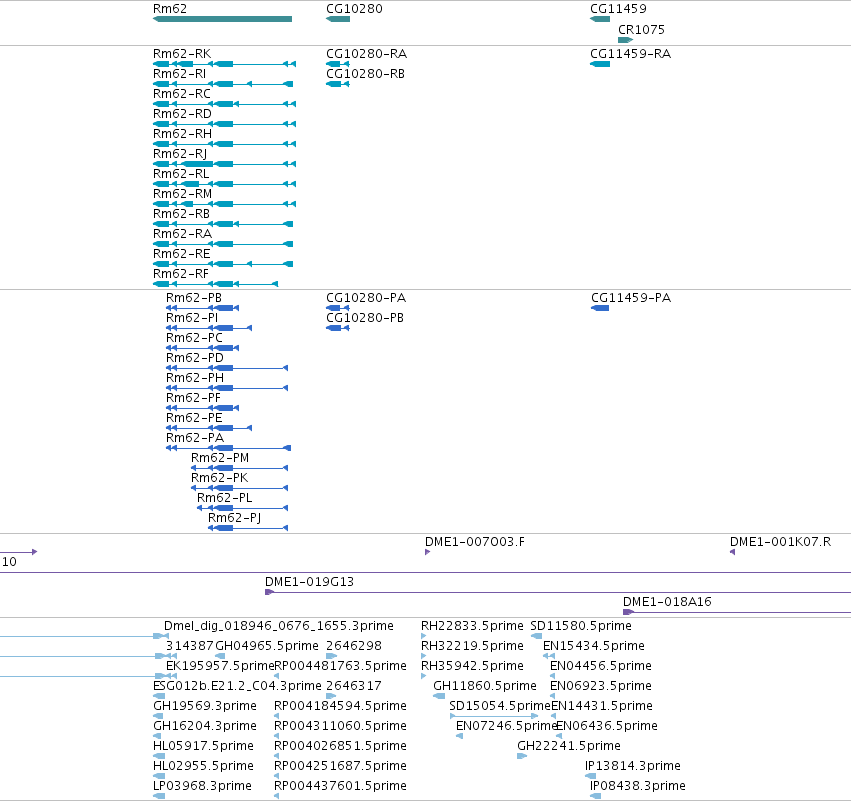Screen dimensions: 851x801
Task: Click RP004311060.5prime label
Action: click(340, 726)
